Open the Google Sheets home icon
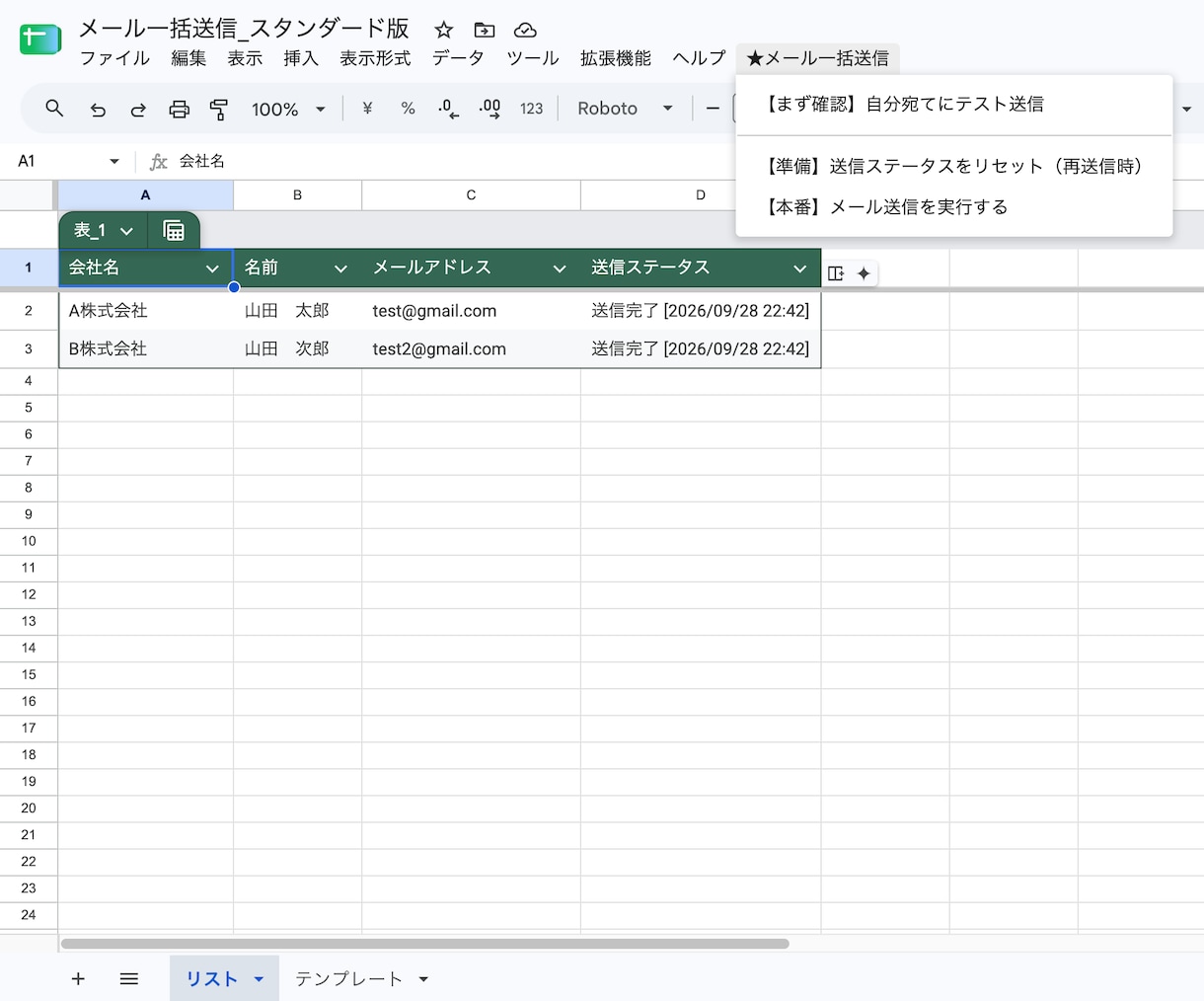1204x1001 pixels. click(40, 39)
